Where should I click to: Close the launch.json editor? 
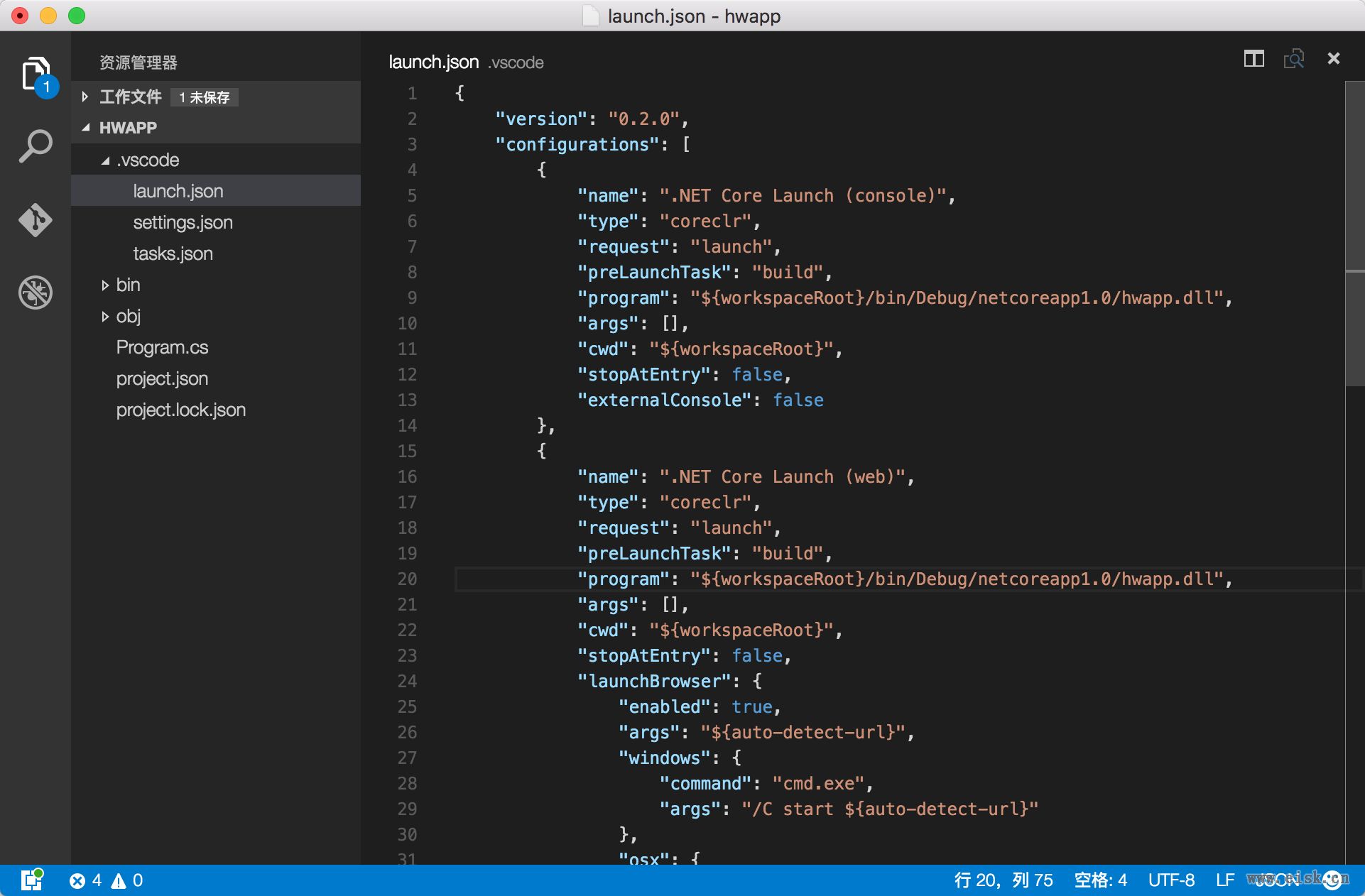tap(1333, 59)
